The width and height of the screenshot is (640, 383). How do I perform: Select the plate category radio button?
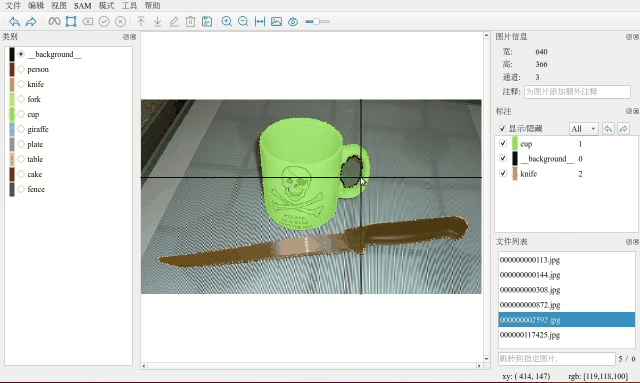click(21, 144)
